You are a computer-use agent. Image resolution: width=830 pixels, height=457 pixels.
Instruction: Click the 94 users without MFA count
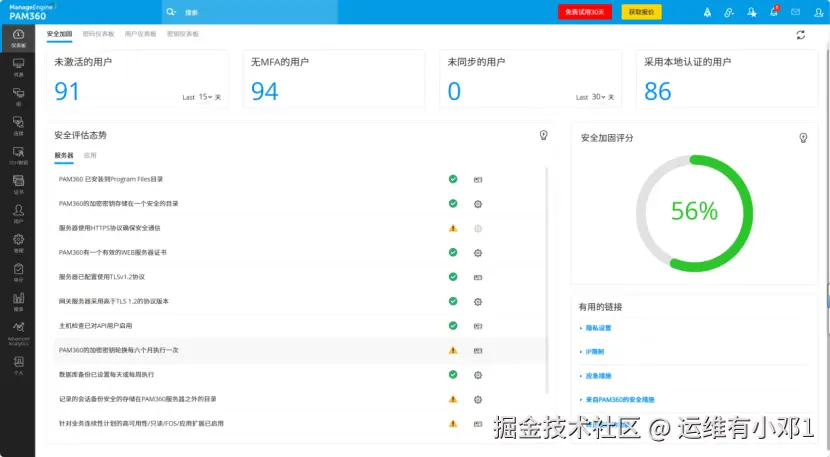(x=264, y=91)
